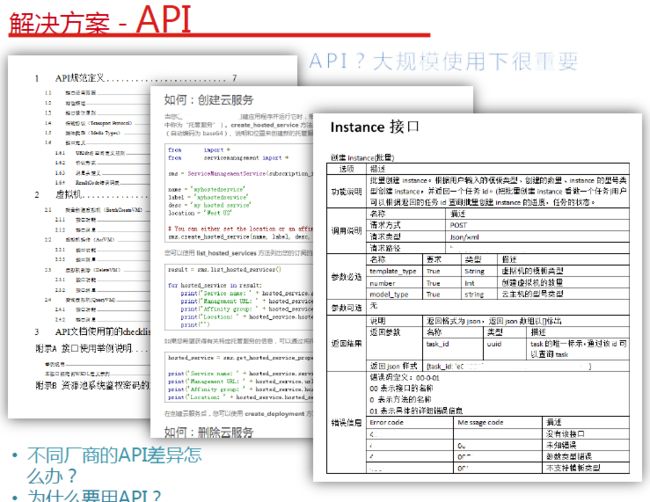Click the heading '如何：删除云服务'
This screenshot has height=502, width=650.
coord(209,432)
